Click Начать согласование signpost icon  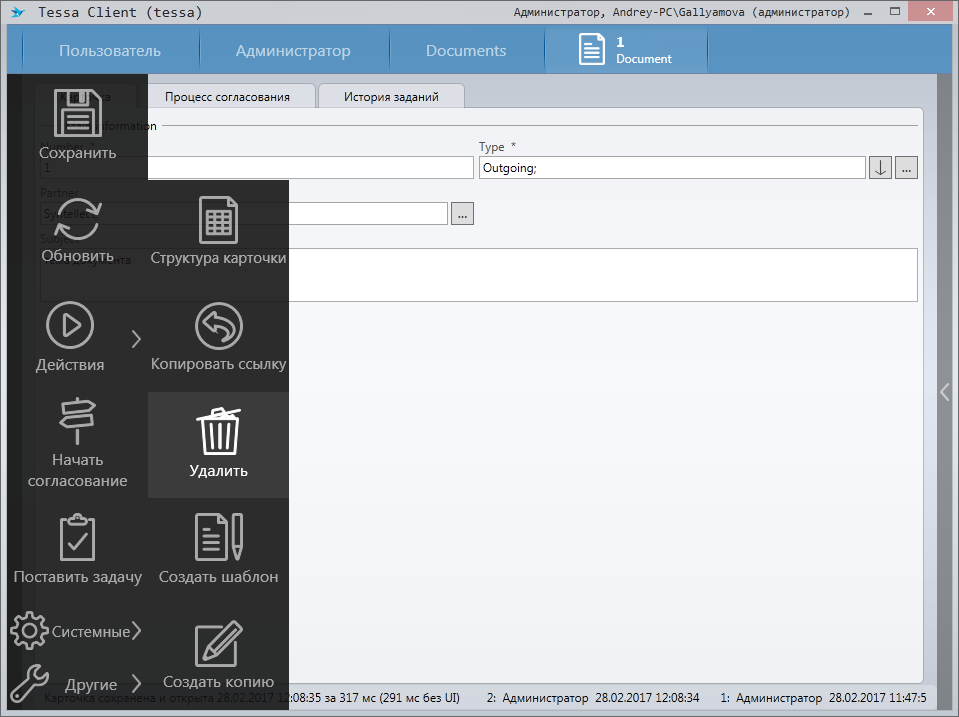pyautogui.click(x=77, y=421)
